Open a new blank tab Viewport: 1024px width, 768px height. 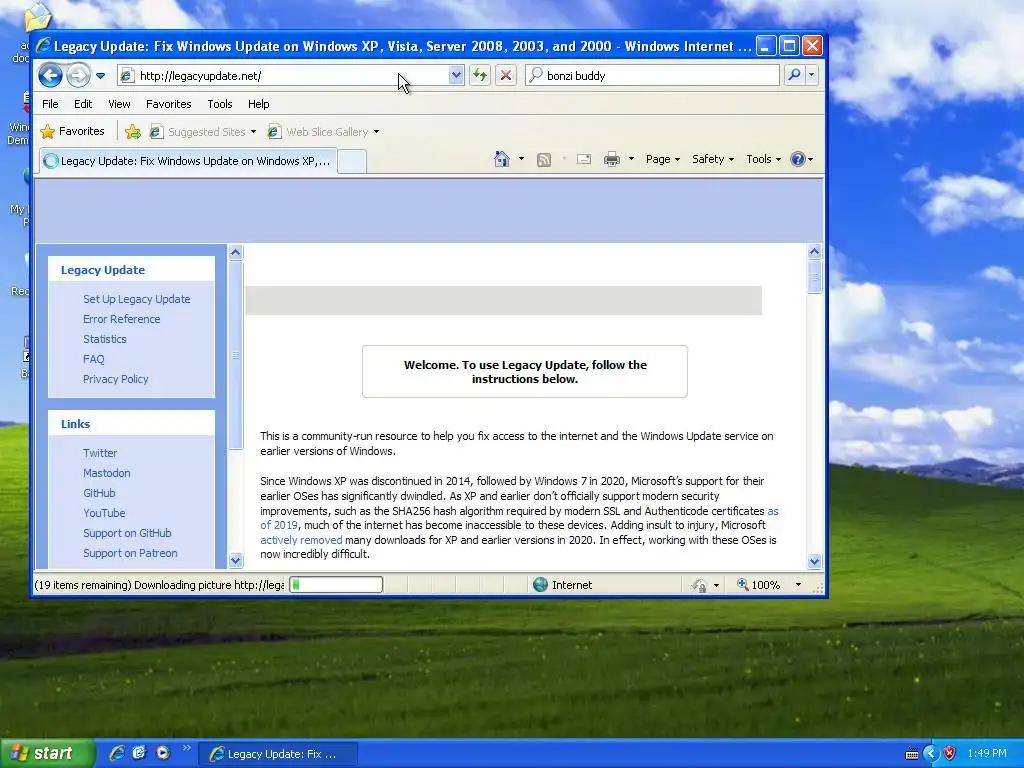[x=352, y=162]
